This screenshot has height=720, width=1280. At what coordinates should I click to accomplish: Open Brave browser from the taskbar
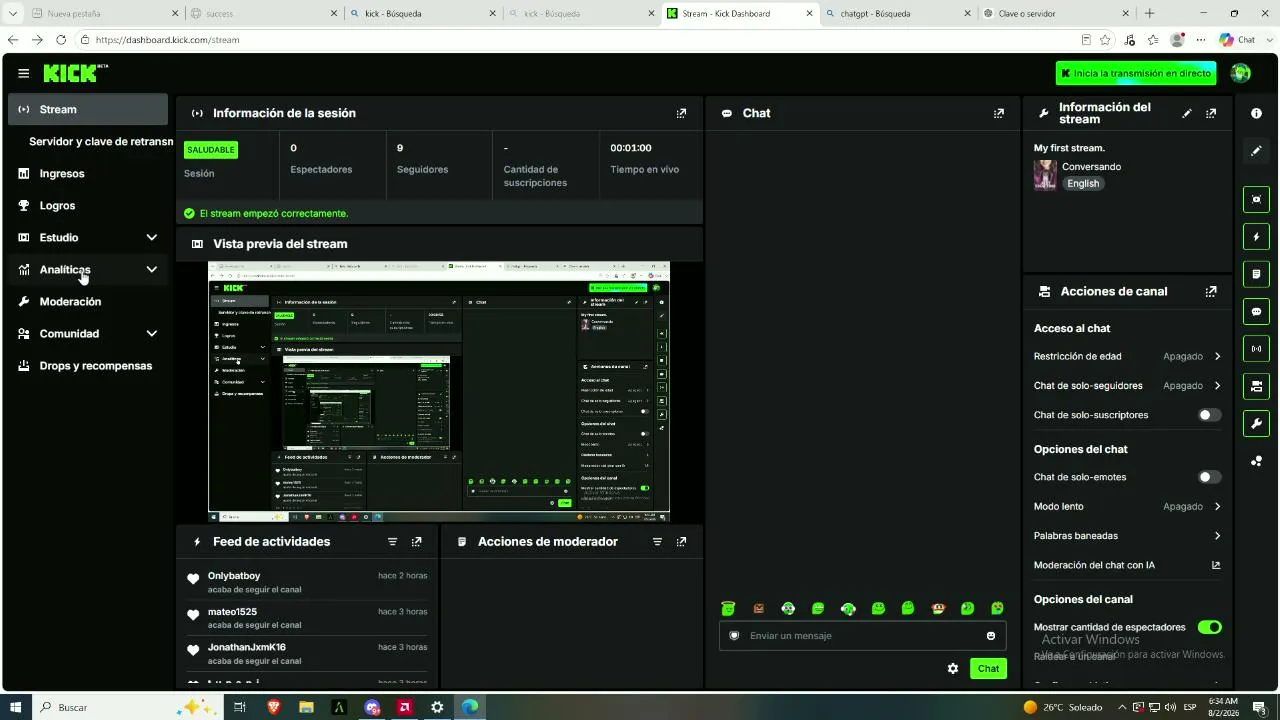pos(273,707)
